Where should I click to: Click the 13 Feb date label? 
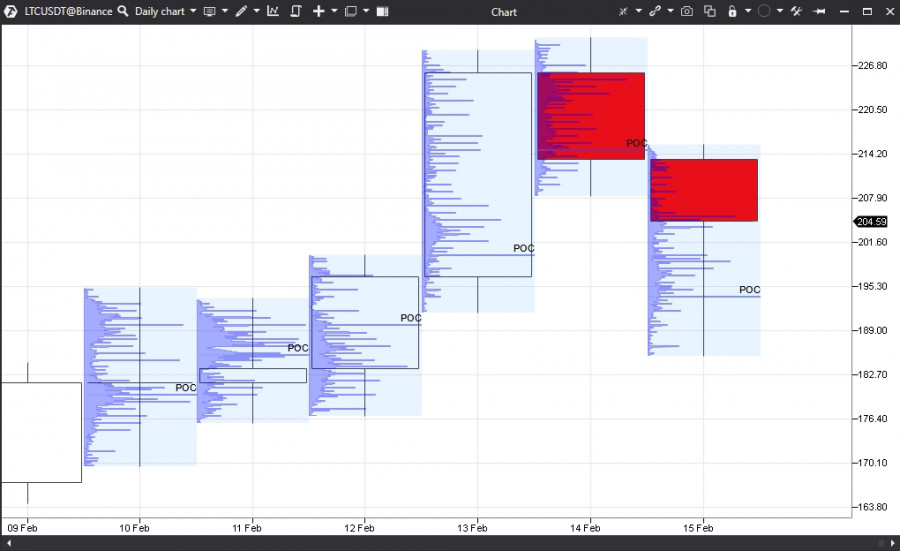[472, 528]
